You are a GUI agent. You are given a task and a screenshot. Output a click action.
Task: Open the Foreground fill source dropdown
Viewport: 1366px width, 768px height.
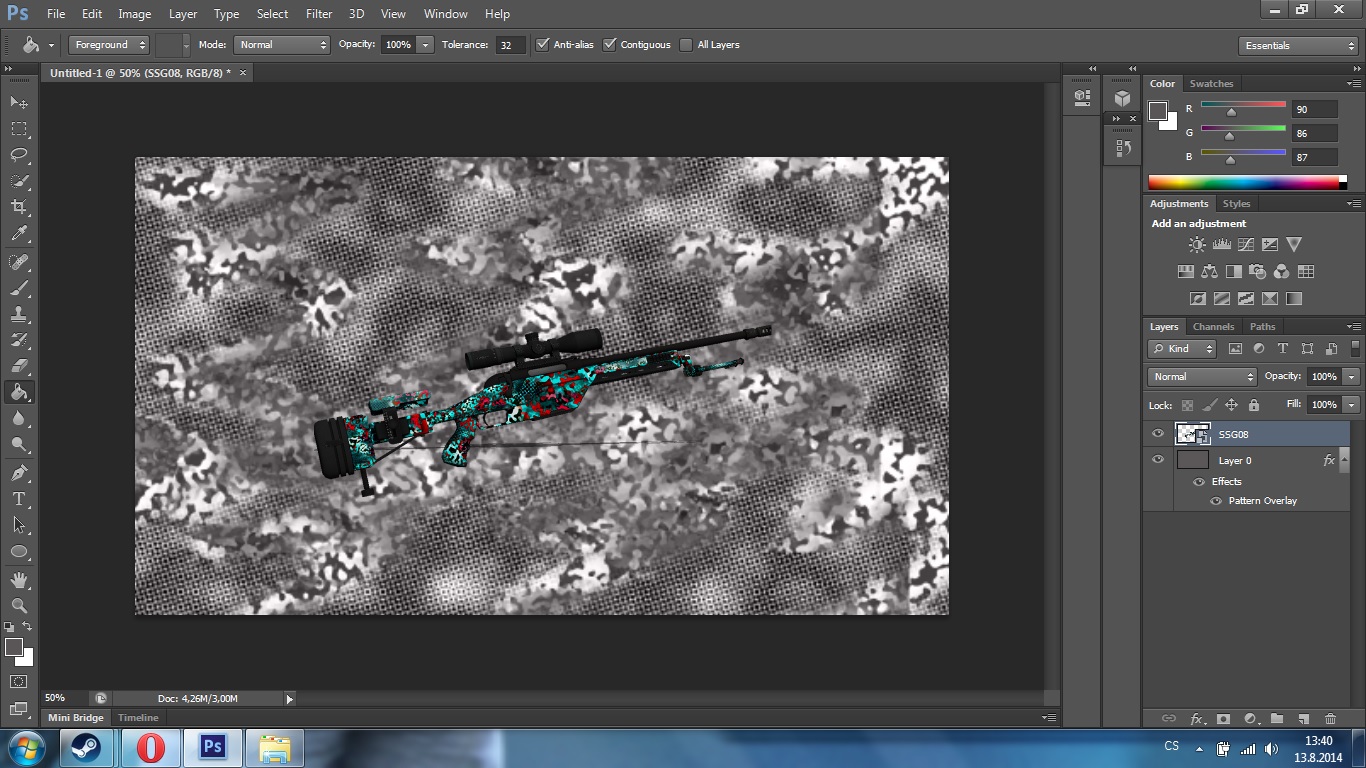(109, 45)
